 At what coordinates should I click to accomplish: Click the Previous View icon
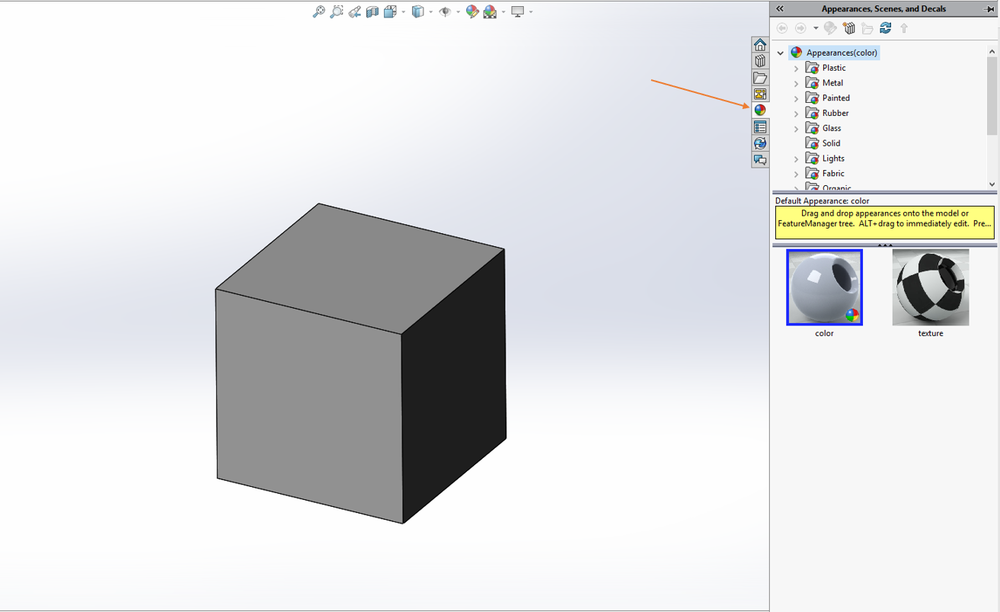355,11
